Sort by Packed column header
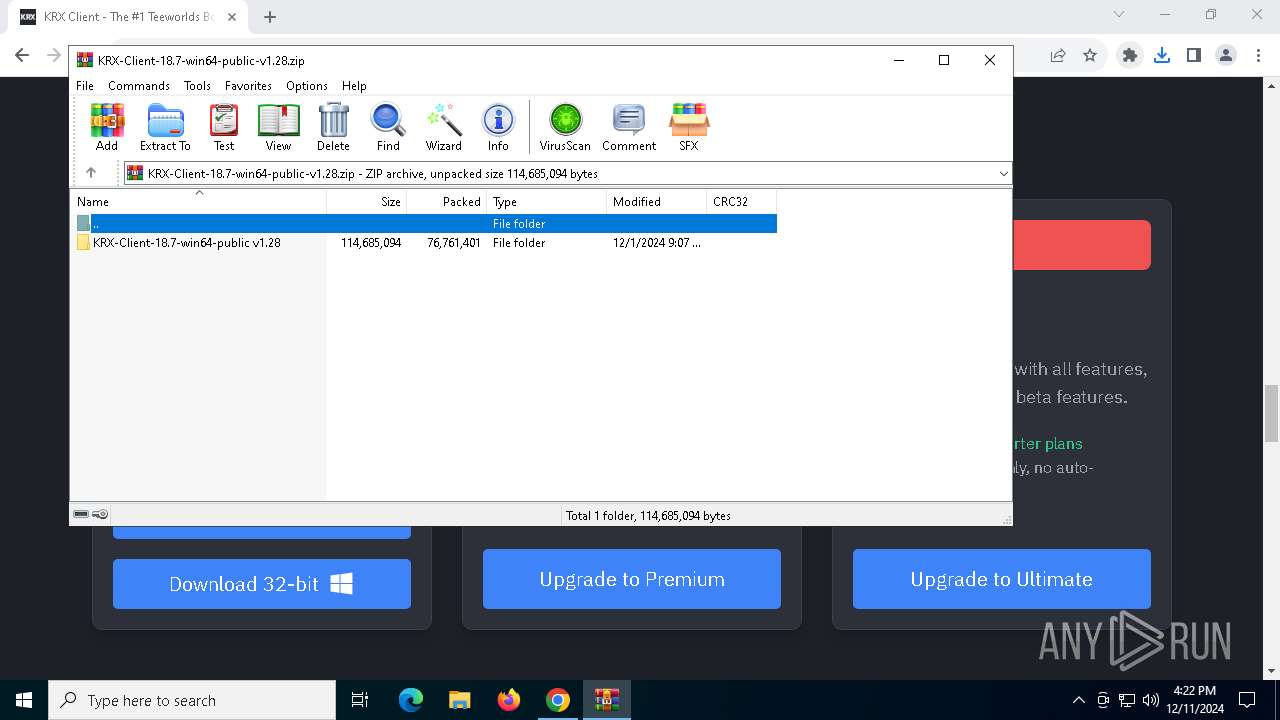Image resolution: width=1280 pixels, height=720 pixels. click(447, 201)
